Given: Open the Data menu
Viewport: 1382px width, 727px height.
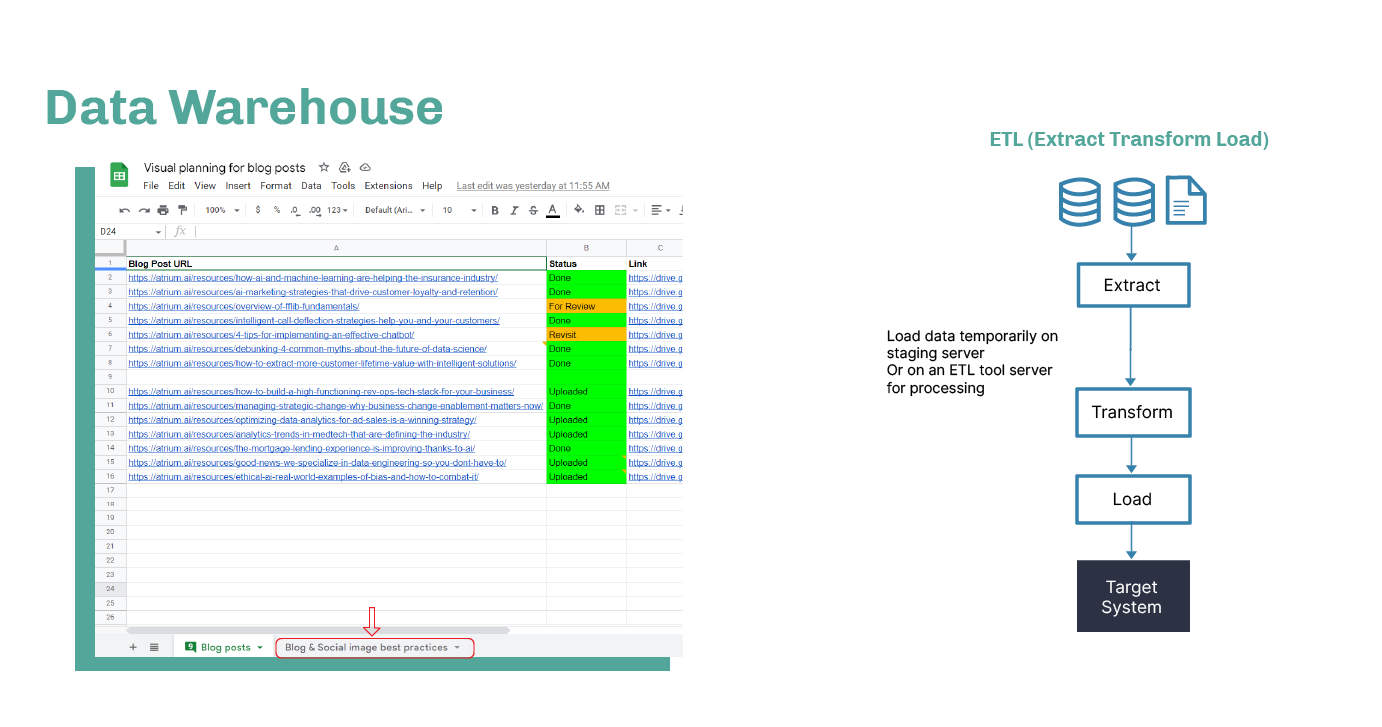Looking at the screenshot, I should point(312,185).
